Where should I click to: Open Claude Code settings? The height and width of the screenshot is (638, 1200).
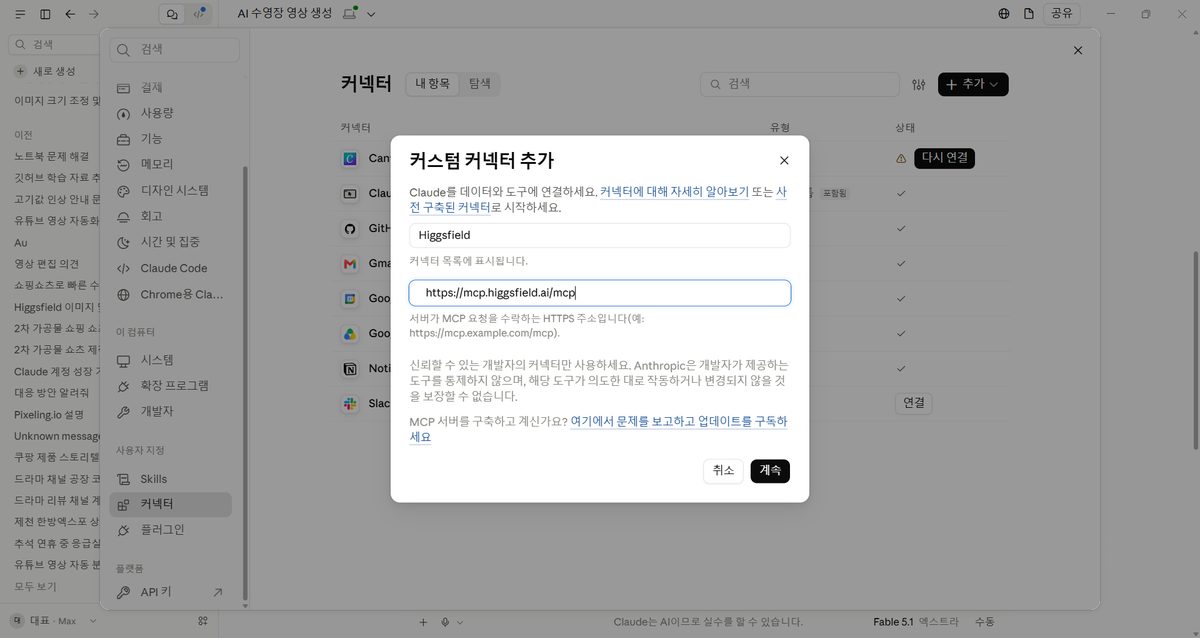click(170, 268)
